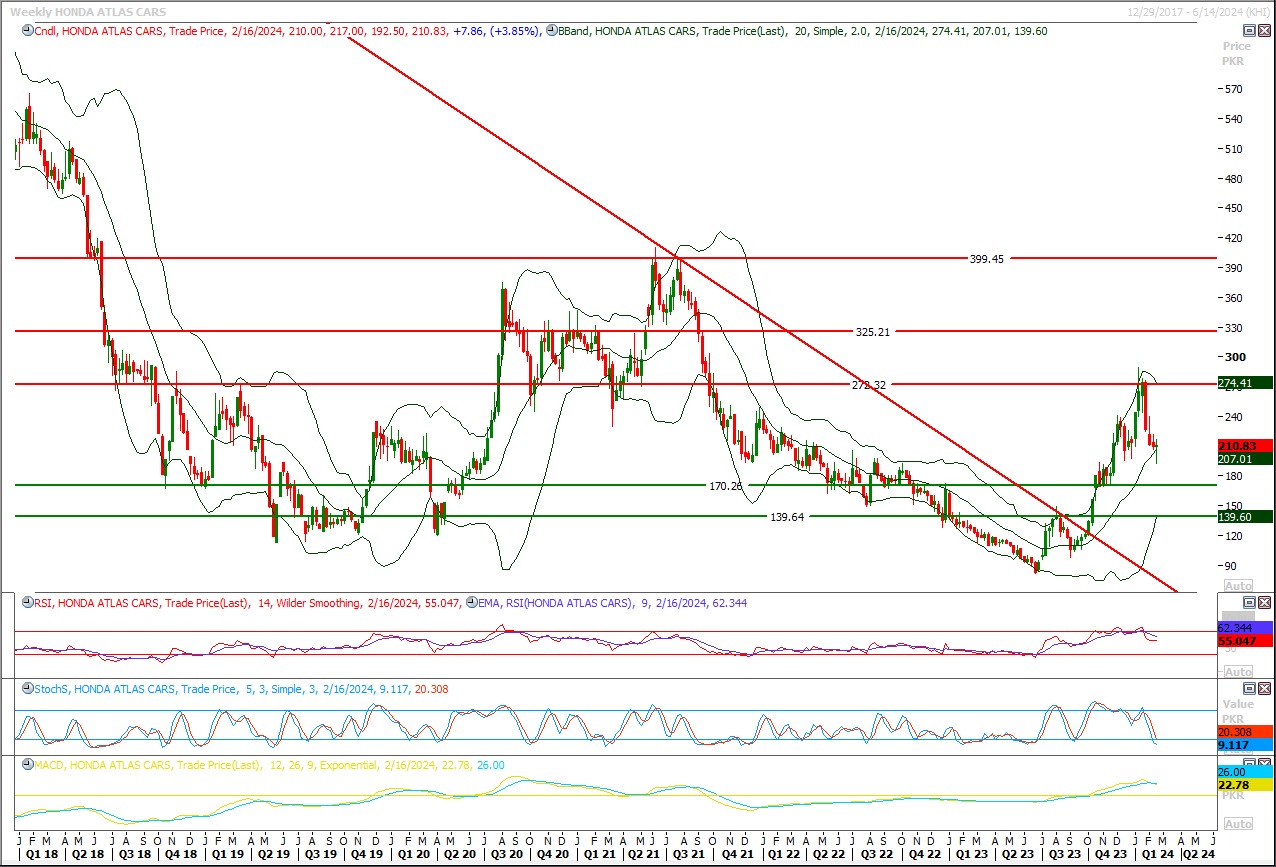Maximize the StochS indicator pane

1249,688
